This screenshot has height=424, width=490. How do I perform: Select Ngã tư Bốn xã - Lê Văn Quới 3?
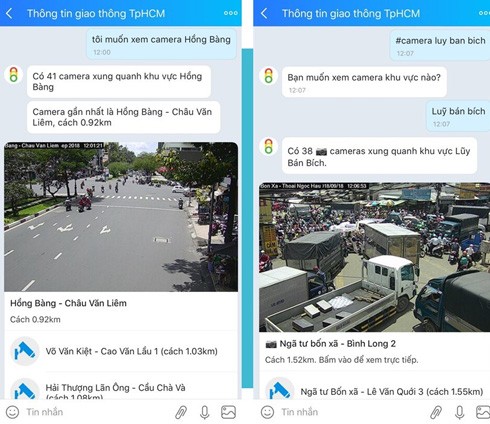click(392, 392)
